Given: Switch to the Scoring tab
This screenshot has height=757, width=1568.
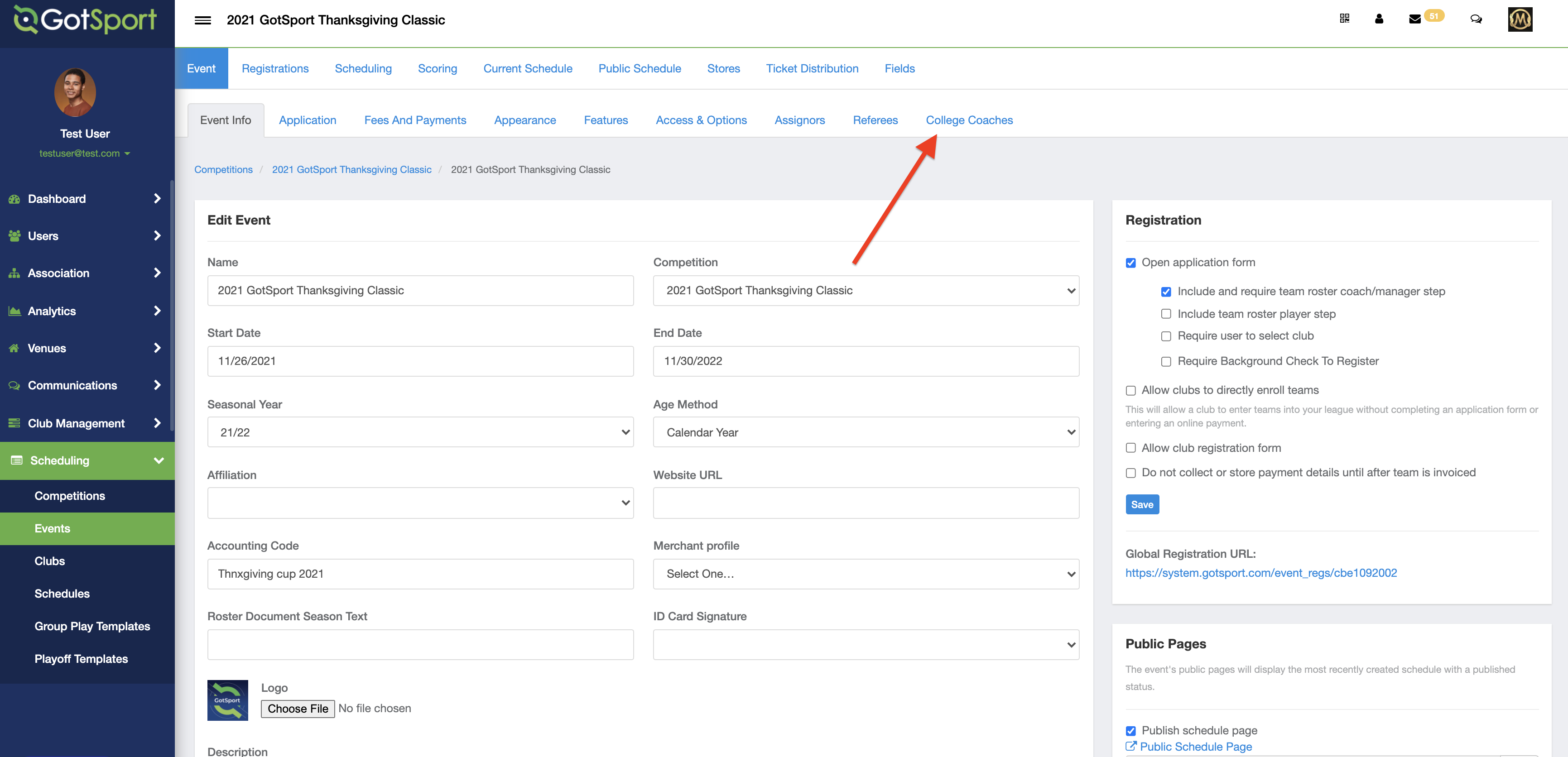Looking at the screenshot, I should coord(437,68).
